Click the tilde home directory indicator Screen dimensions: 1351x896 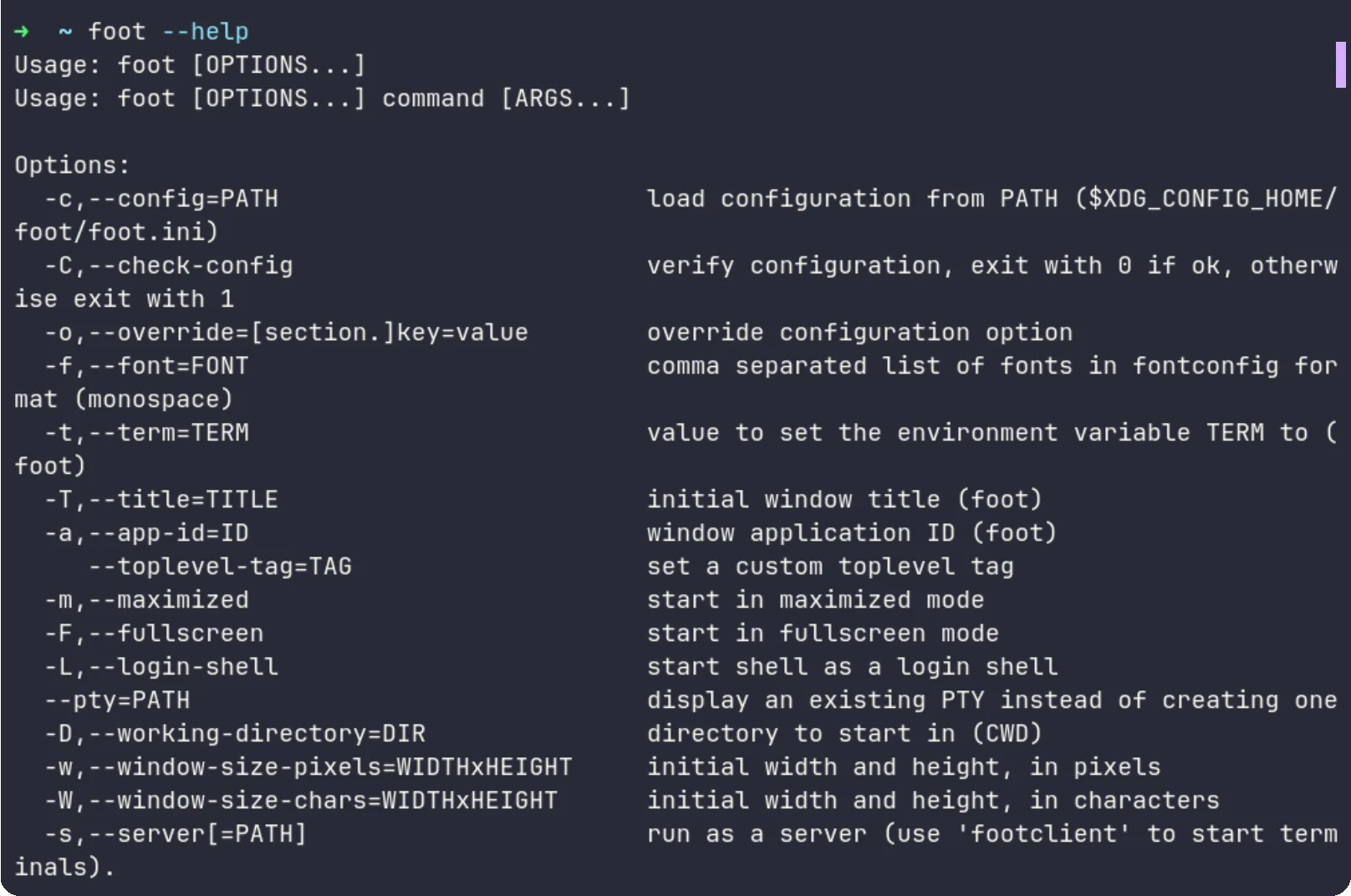click(x=65, y=33)
